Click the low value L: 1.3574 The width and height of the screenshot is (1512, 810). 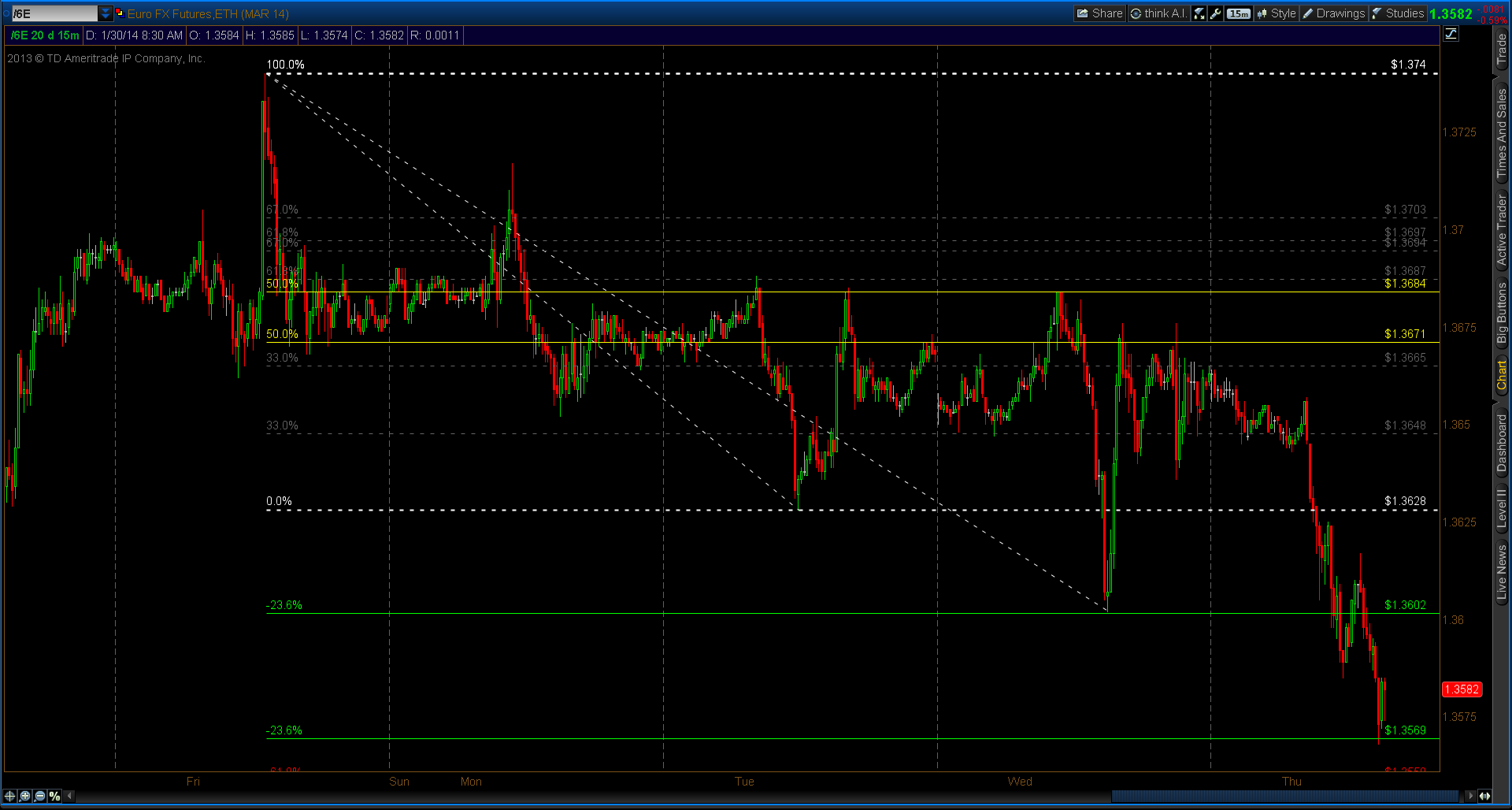324,35
